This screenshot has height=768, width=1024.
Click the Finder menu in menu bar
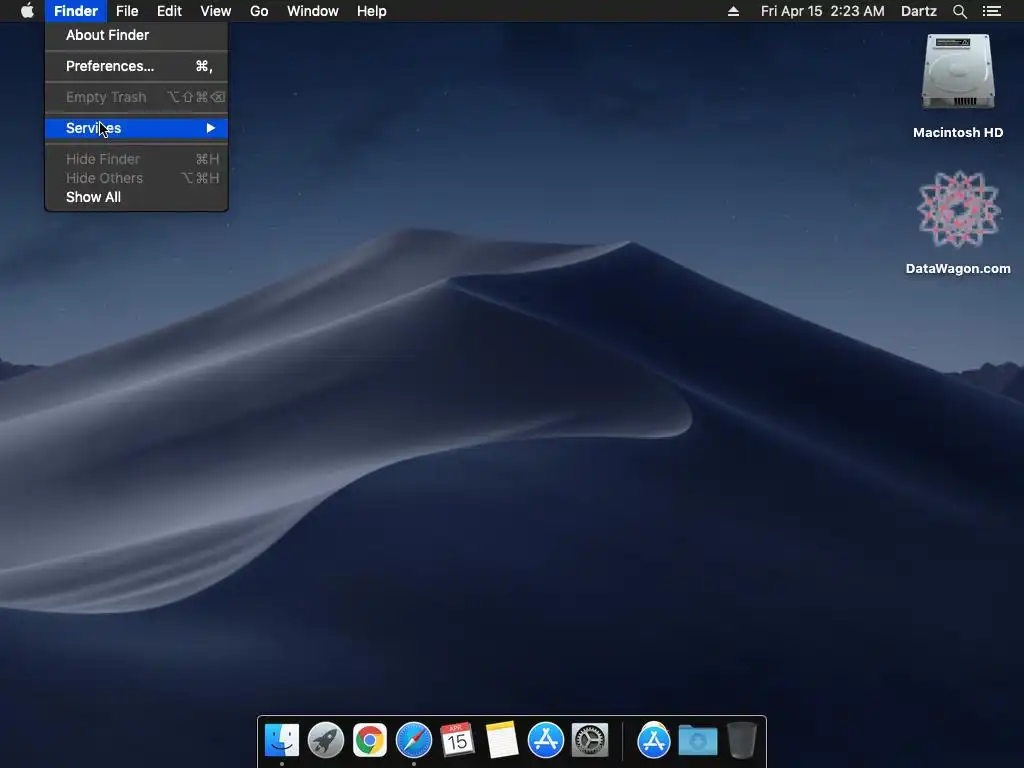[76, 11]
